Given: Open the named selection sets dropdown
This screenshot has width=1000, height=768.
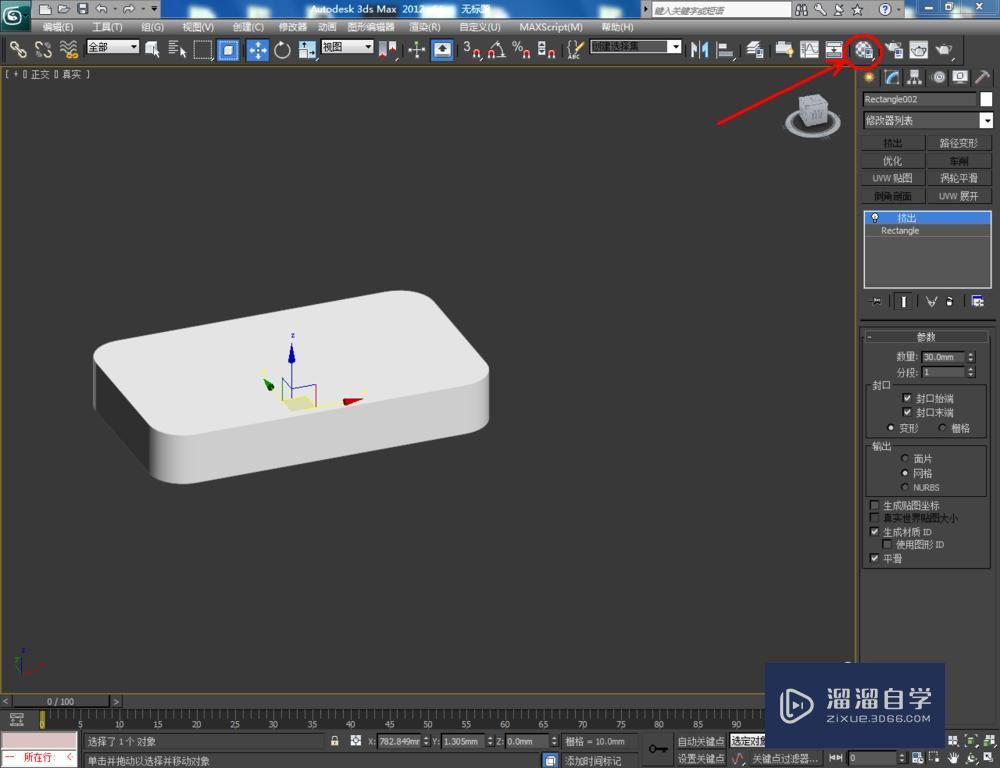Looking at the screenshot, I should point(675,46).
